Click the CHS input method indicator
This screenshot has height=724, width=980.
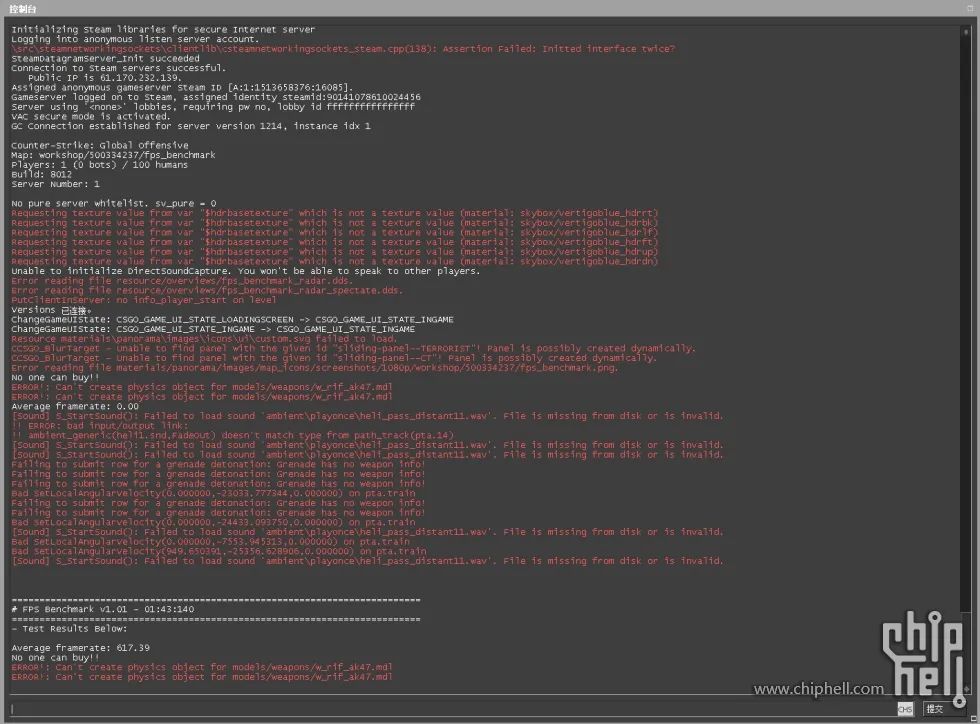click(x=905, y=709)
